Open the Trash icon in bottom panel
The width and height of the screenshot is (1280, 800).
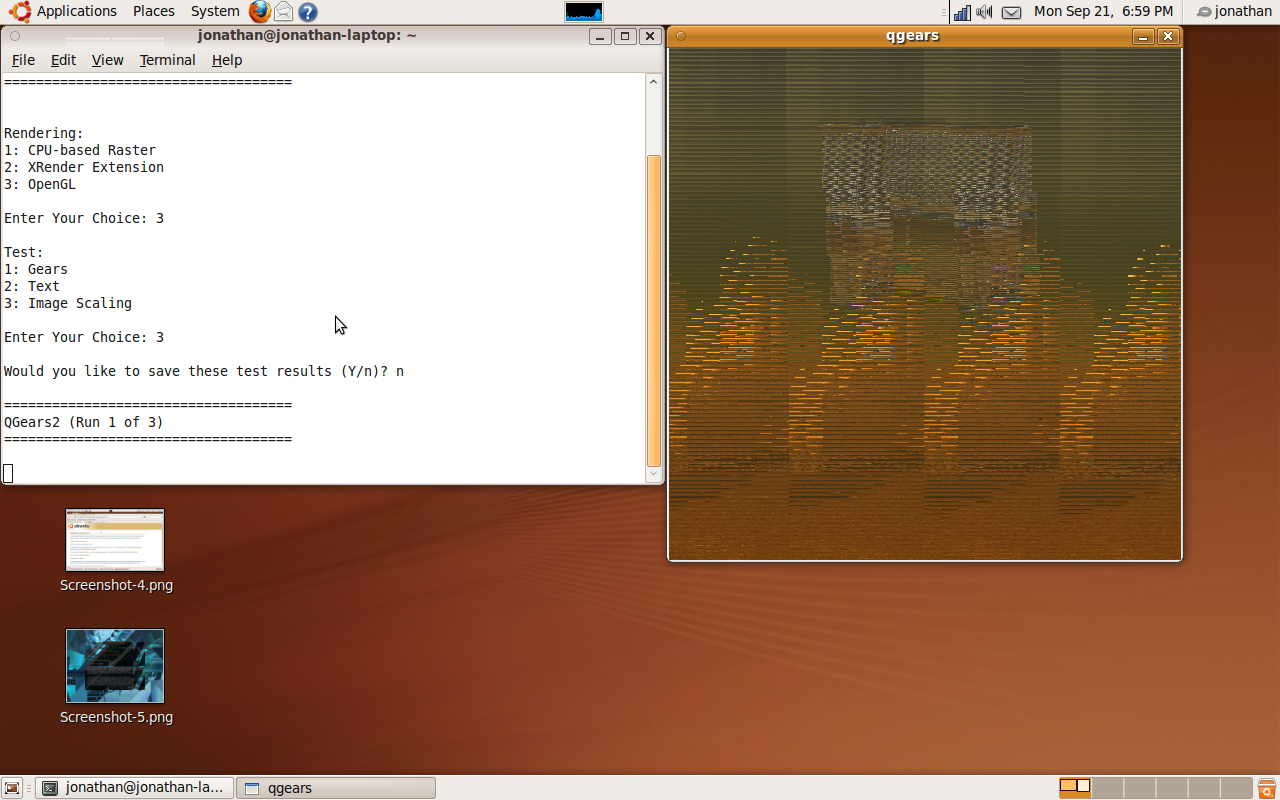tap(1266, 788)
